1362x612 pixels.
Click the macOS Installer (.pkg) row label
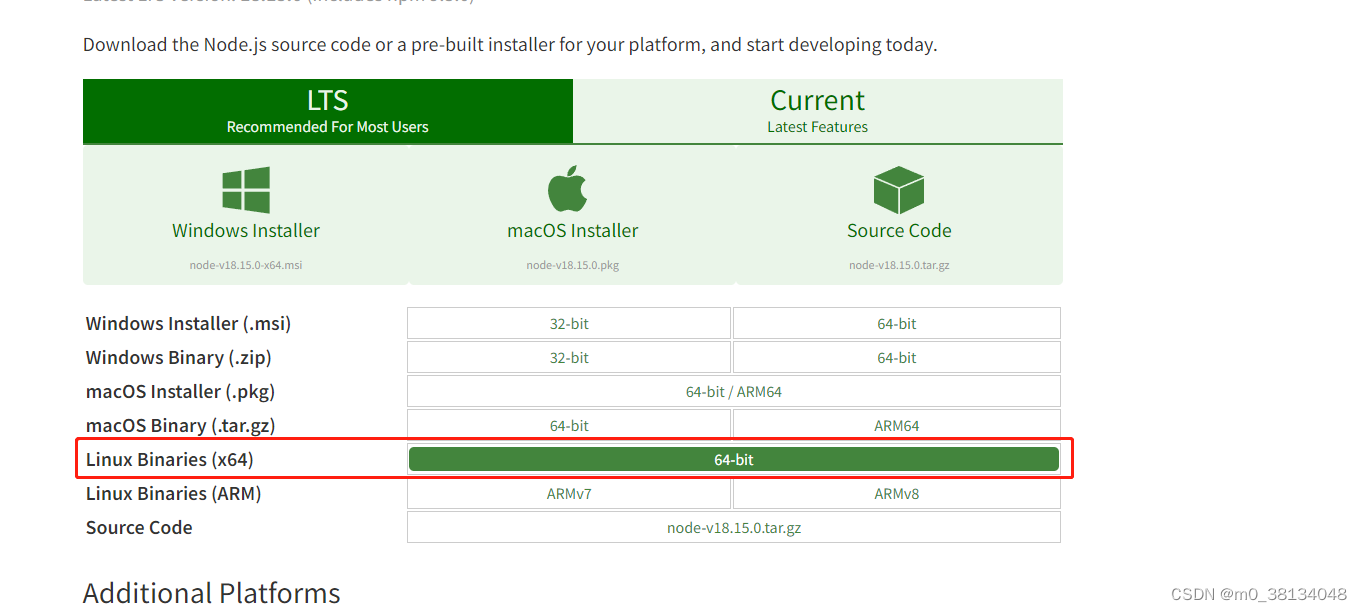pos(180,391)
